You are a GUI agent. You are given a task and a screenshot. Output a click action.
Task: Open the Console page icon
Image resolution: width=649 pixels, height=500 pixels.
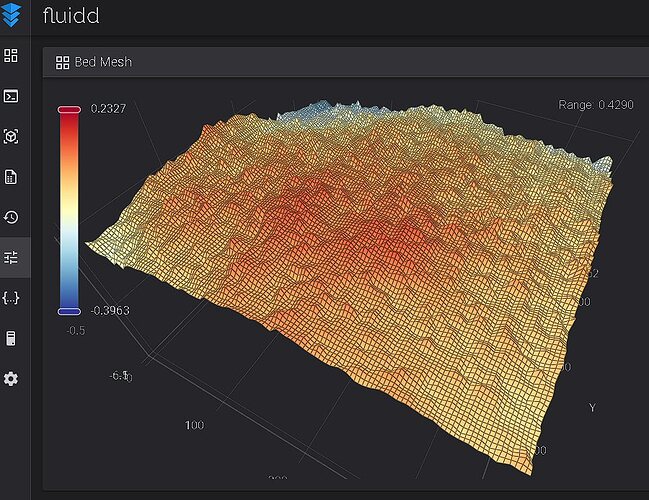pyautogui.click(x=11, y=96)
